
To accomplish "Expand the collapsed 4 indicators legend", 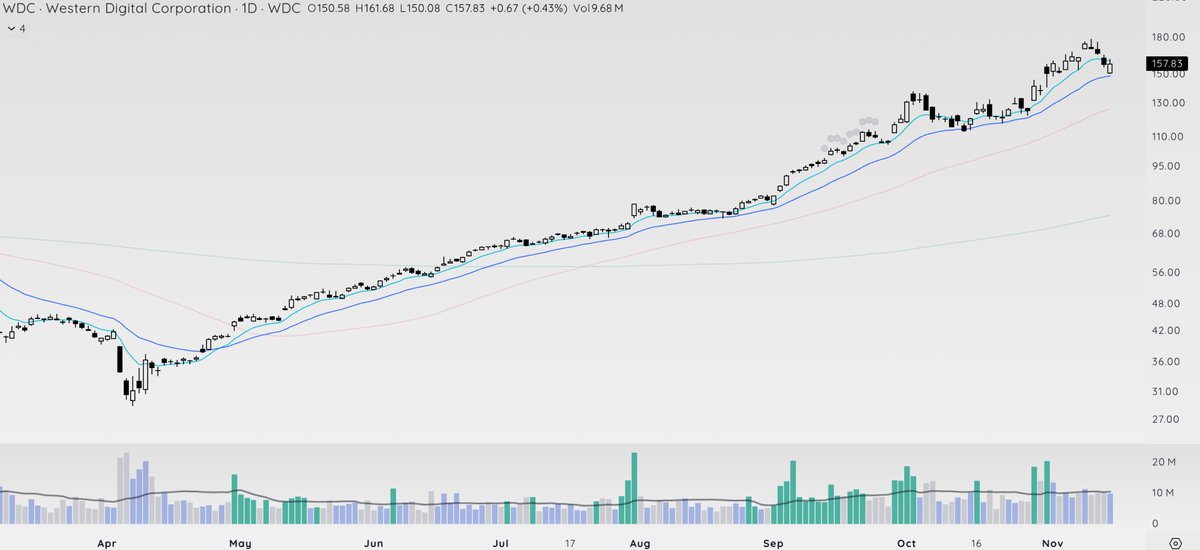I will point(16,29).
